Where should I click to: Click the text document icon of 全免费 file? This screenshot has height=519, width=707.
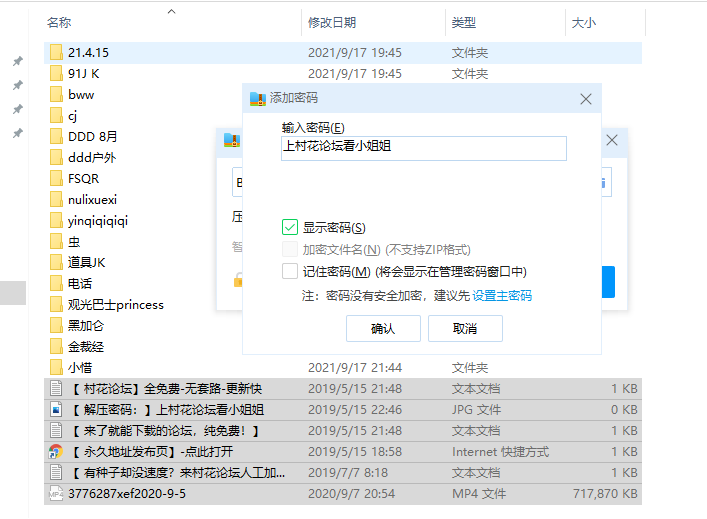[56, 388]
